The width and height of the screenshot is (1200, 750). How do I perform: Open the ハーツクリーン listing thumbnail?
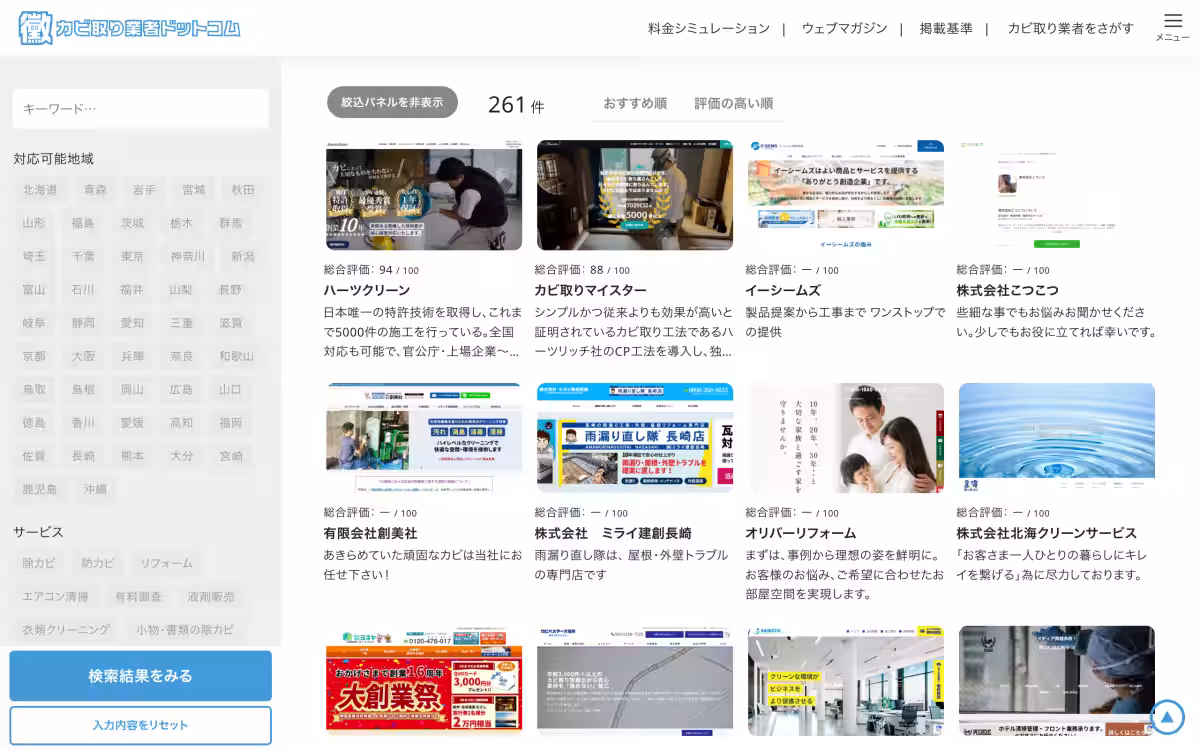pyautogui.click(x=423, y=195)
